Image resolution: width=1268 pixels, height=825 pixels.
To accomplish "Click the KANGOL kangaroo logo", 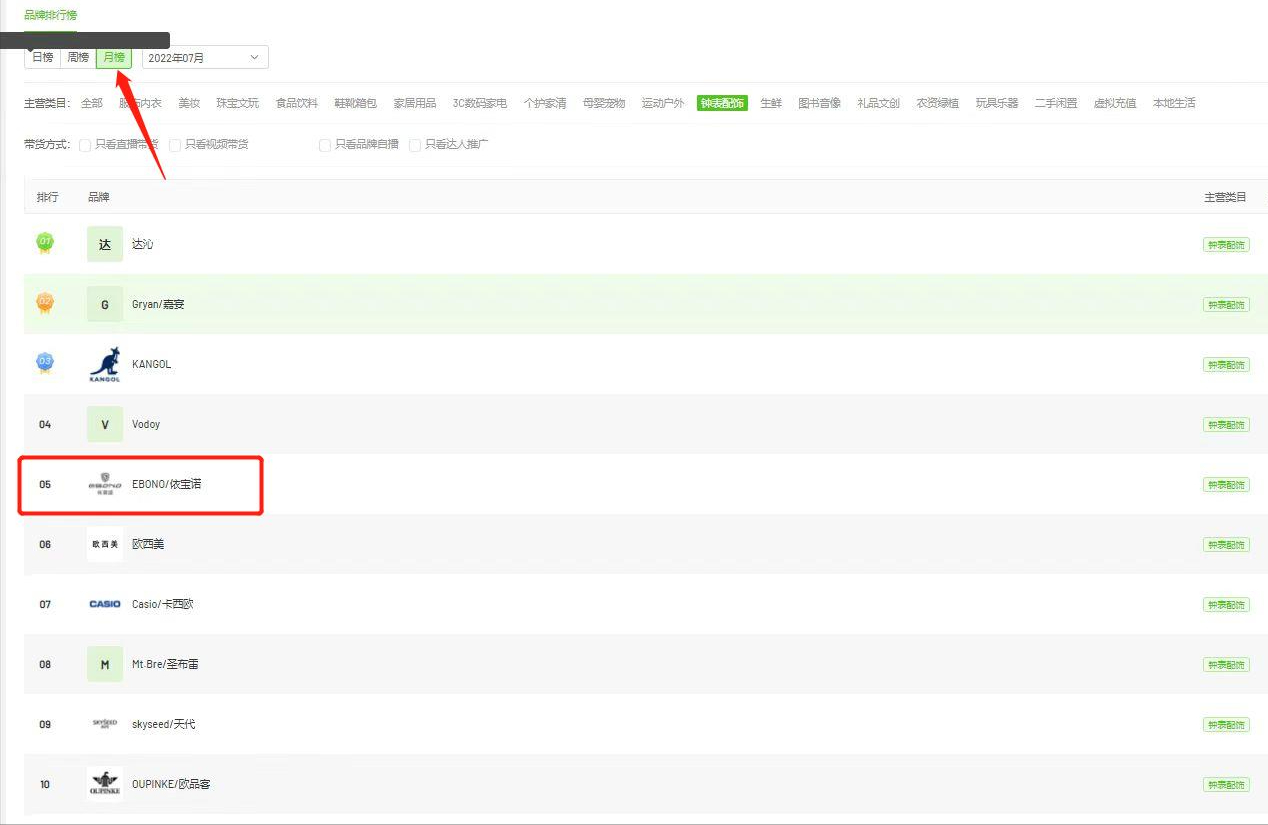I will [105, 364].
